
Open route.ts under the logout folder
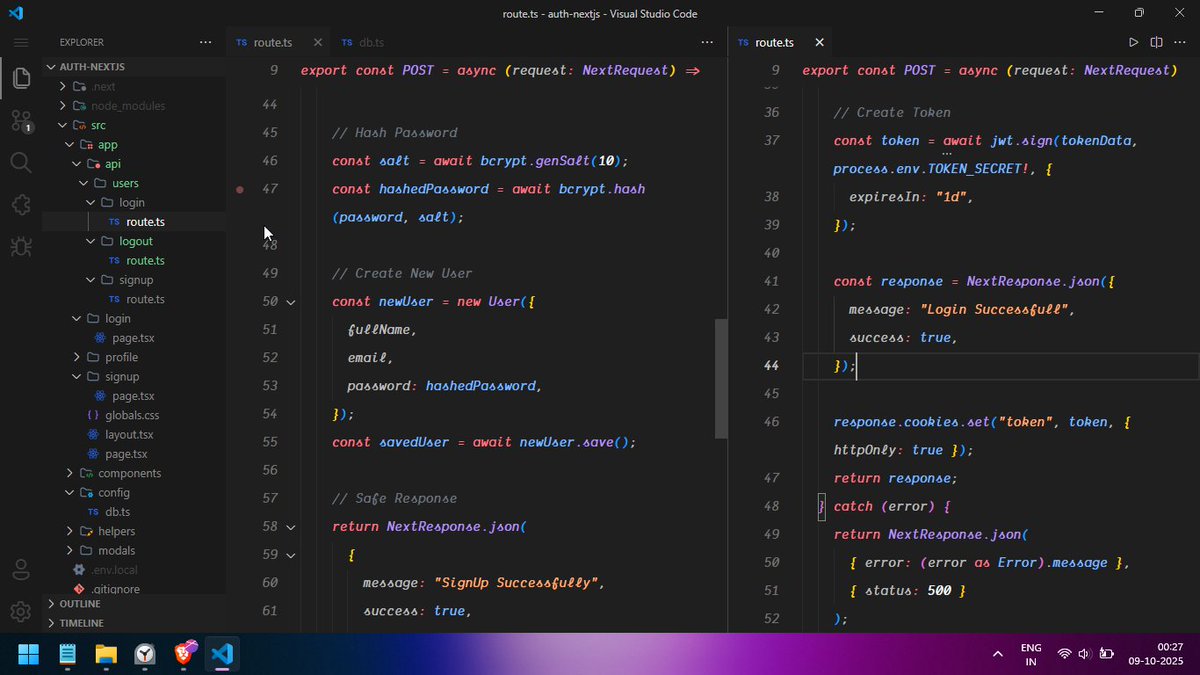click(145, 260)
